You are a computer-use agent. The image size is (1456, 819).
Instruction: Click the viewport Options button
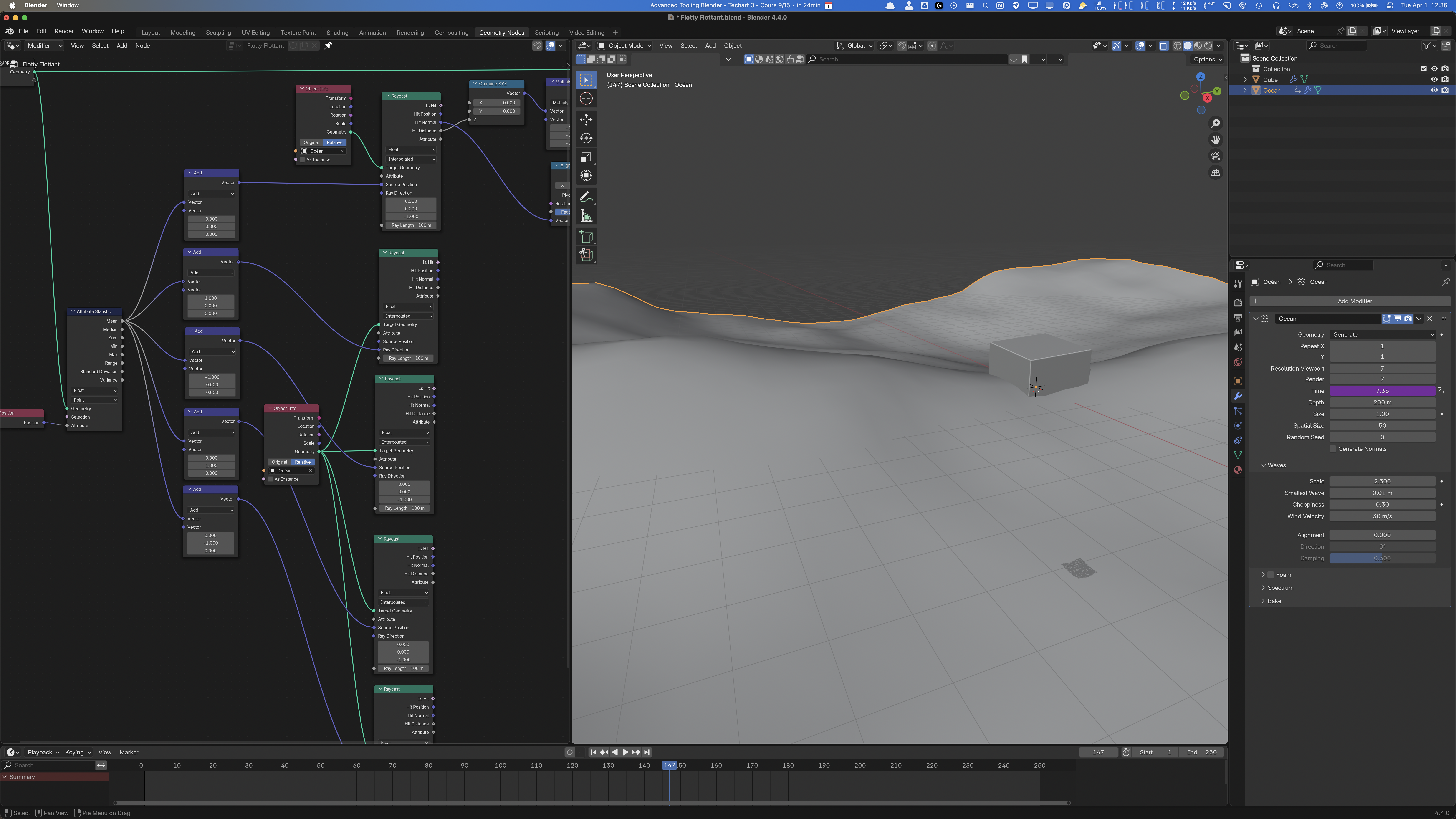click(x=1208, y=59)
